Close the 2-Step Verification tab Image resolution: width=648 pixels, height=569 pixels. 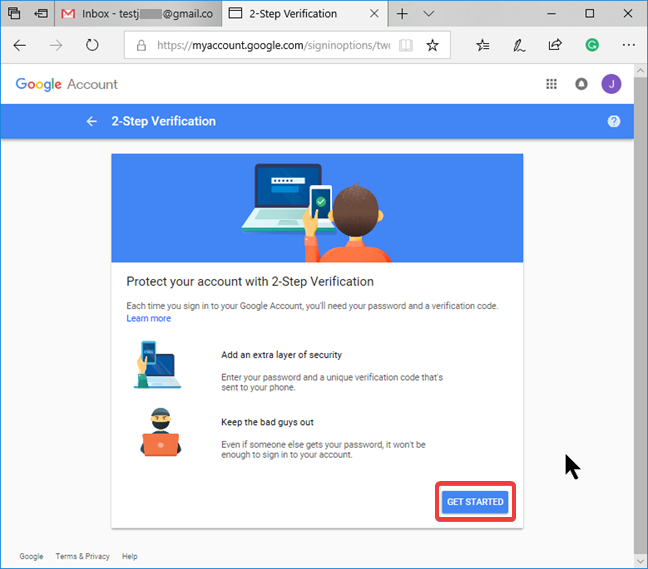[374, 14]
